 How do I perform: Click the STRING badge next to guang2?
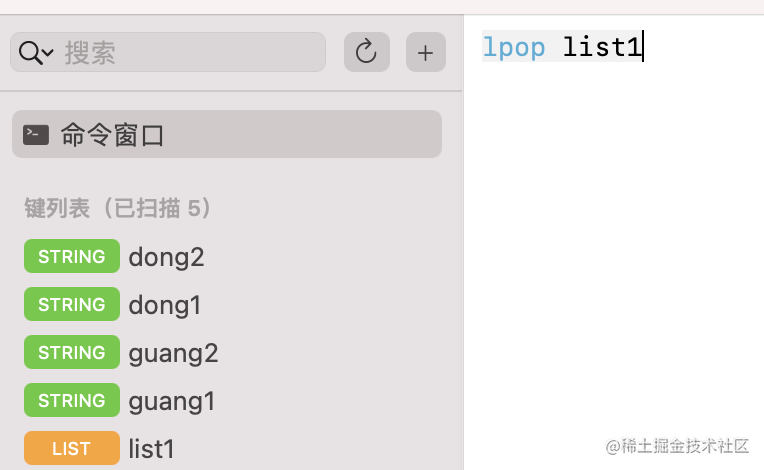click(72, 352)
